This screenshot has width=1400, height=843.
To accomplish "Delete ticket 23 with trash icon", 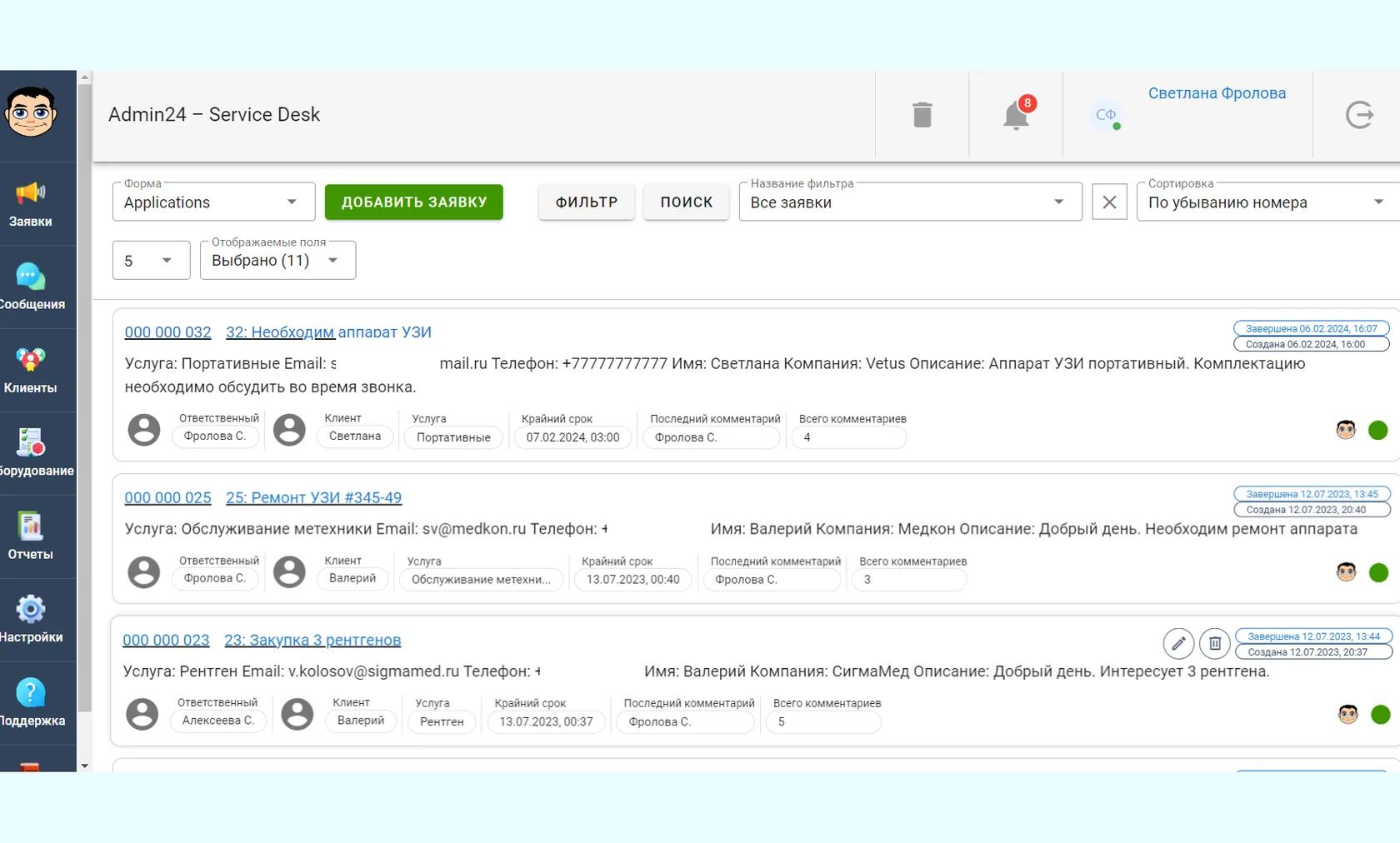I will (1215, 643).
